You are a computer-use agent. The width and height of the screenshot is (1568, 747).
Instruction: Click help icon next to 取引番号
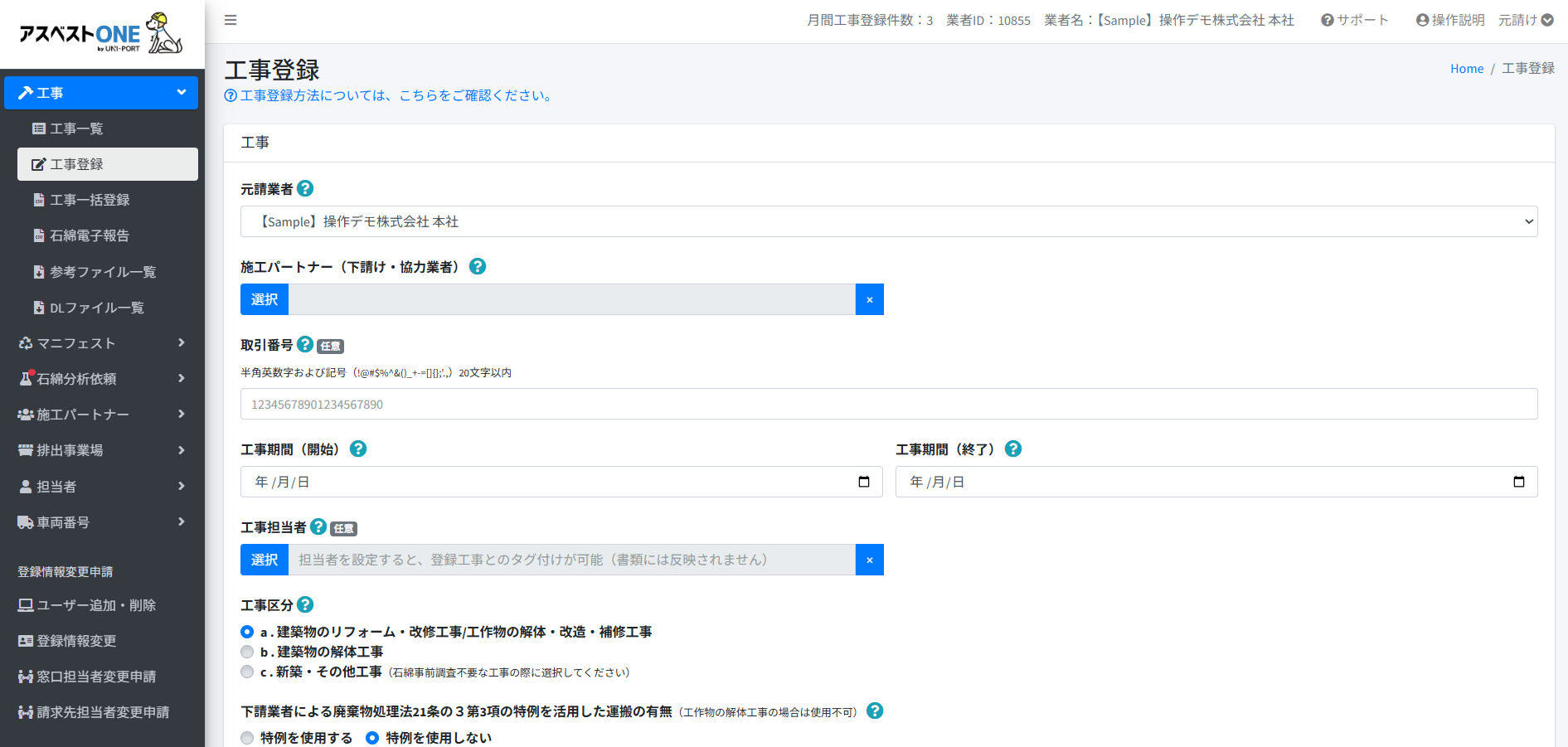[x=305, y=345]
